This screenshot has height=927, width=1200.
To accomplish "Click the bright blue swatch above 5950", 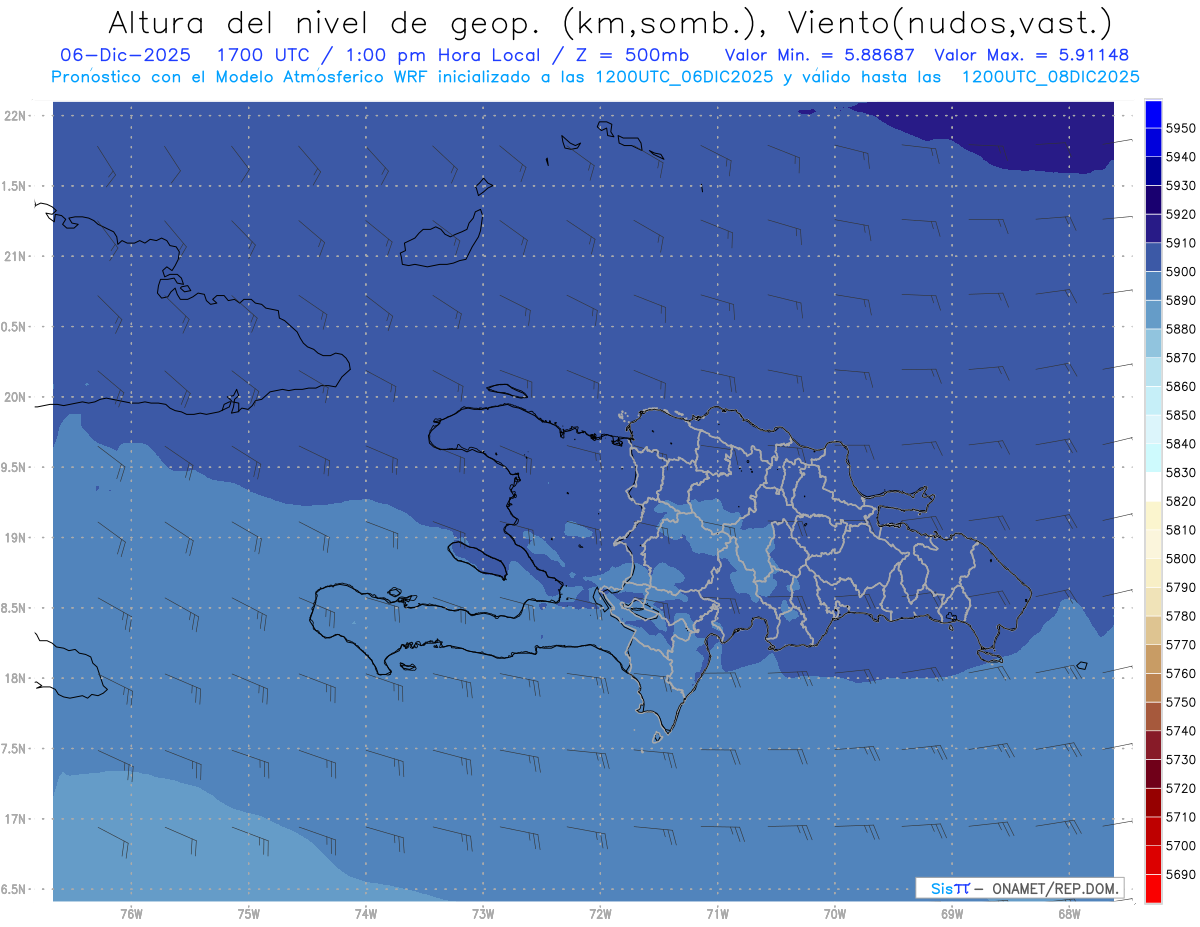I will [x=1153, y=114].
